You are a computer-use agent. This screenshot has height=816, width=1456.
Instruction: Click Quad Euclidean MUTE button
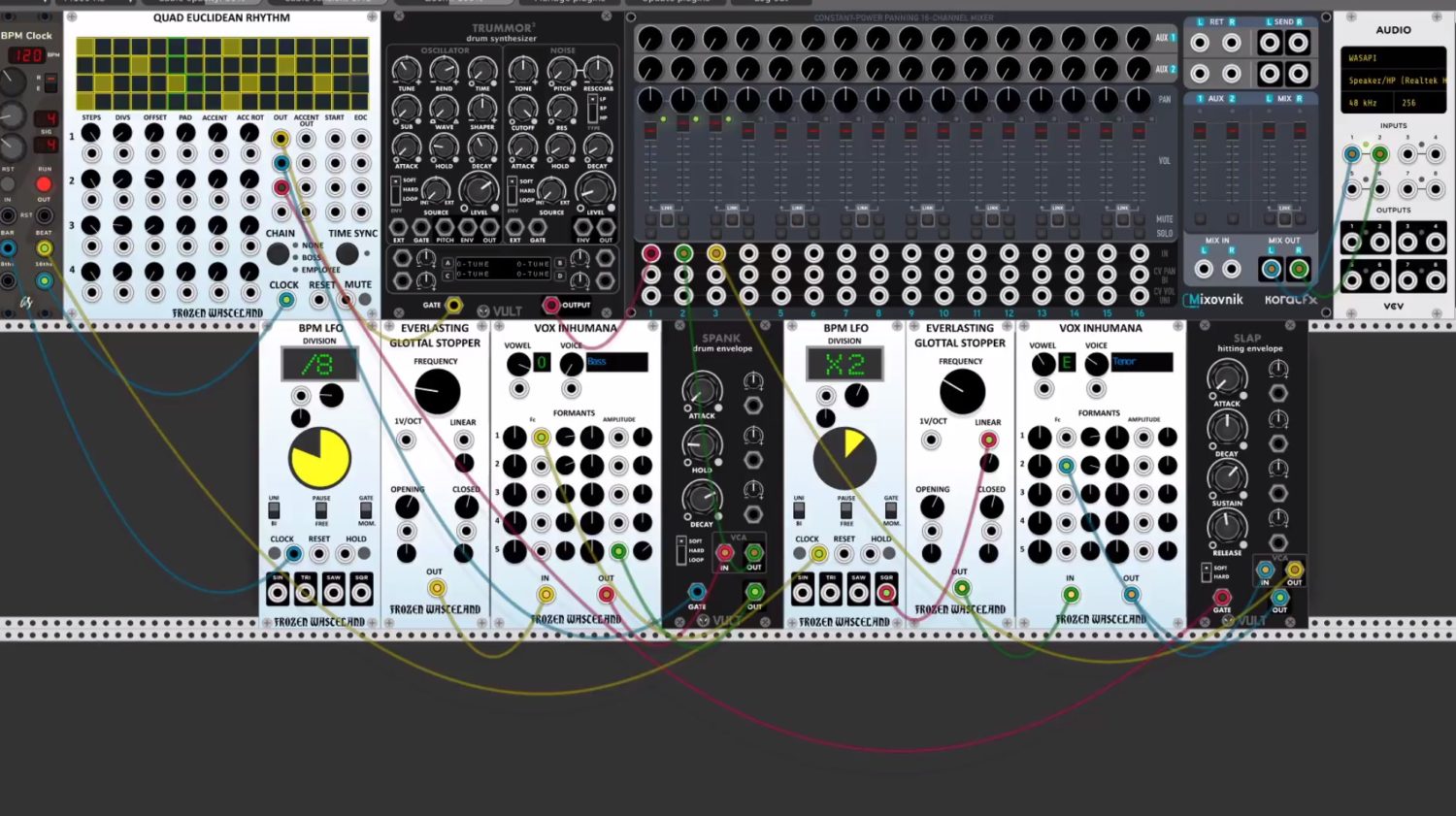coord(365,300)
